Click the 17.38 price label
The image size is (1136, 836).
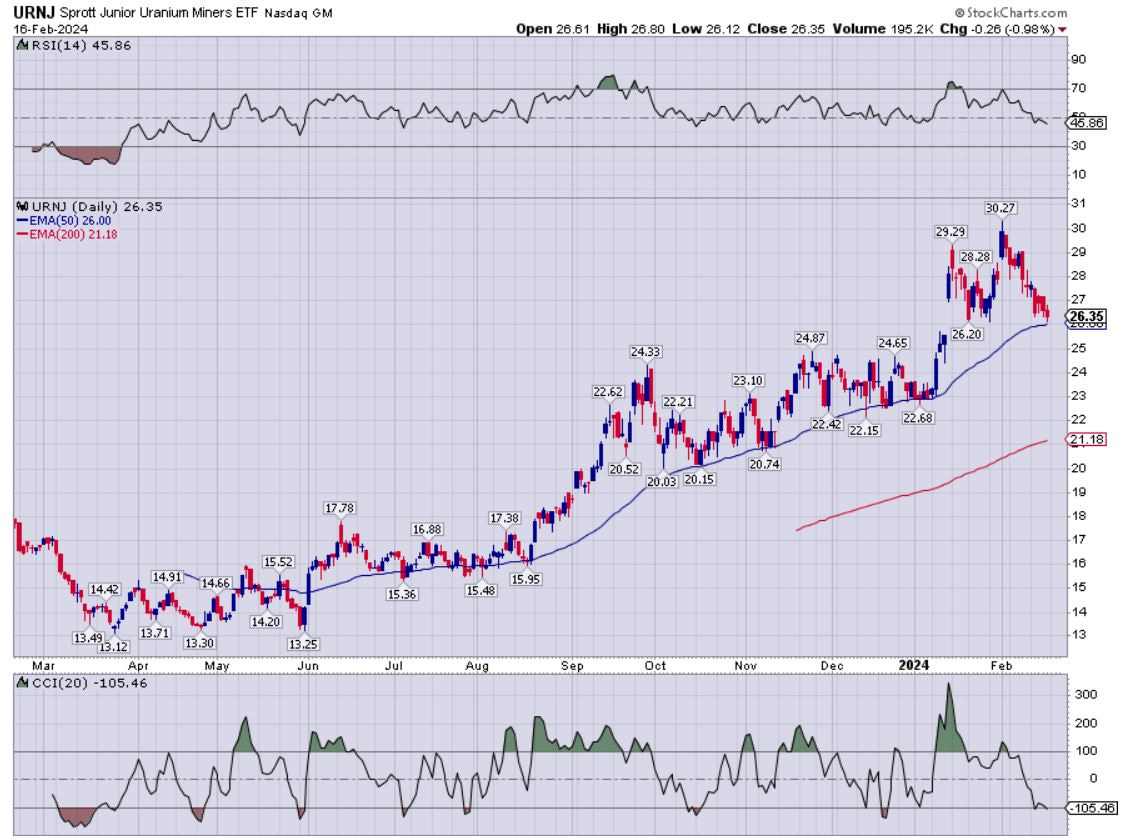tap(504, 518)
